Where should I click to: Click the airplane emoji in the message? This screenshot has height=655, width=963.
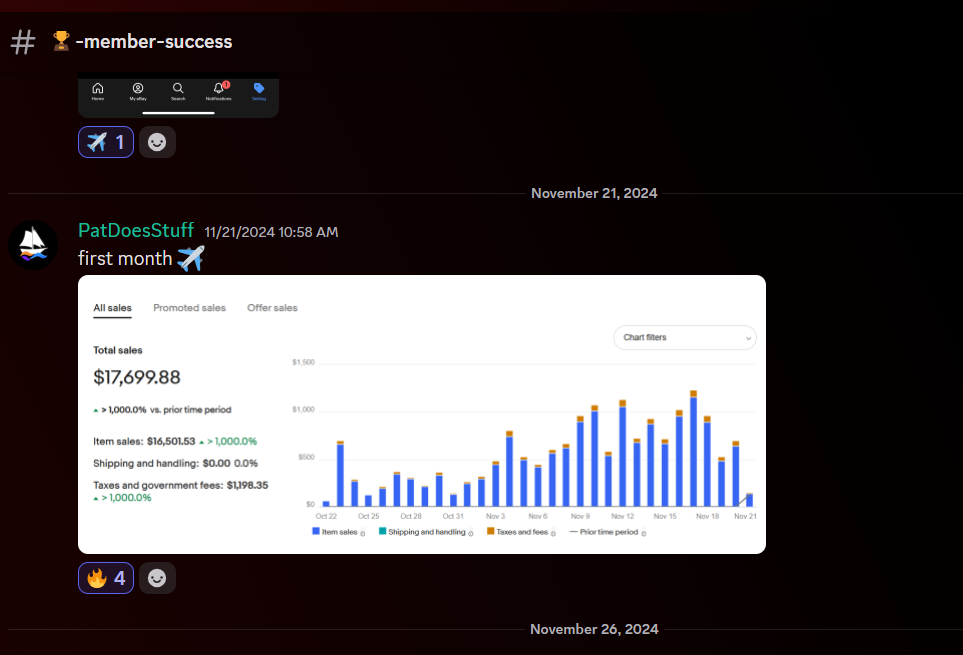[x=190, y=258]
